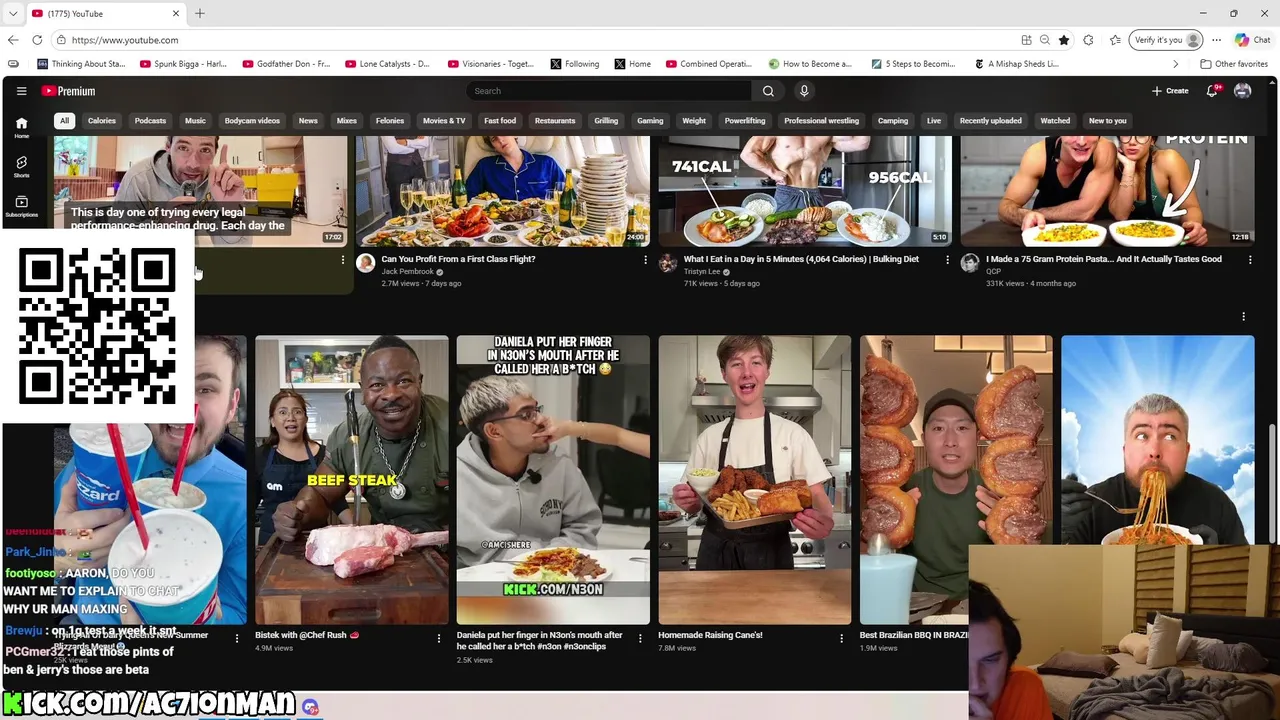Click the search magnifier button

[768, 91]
